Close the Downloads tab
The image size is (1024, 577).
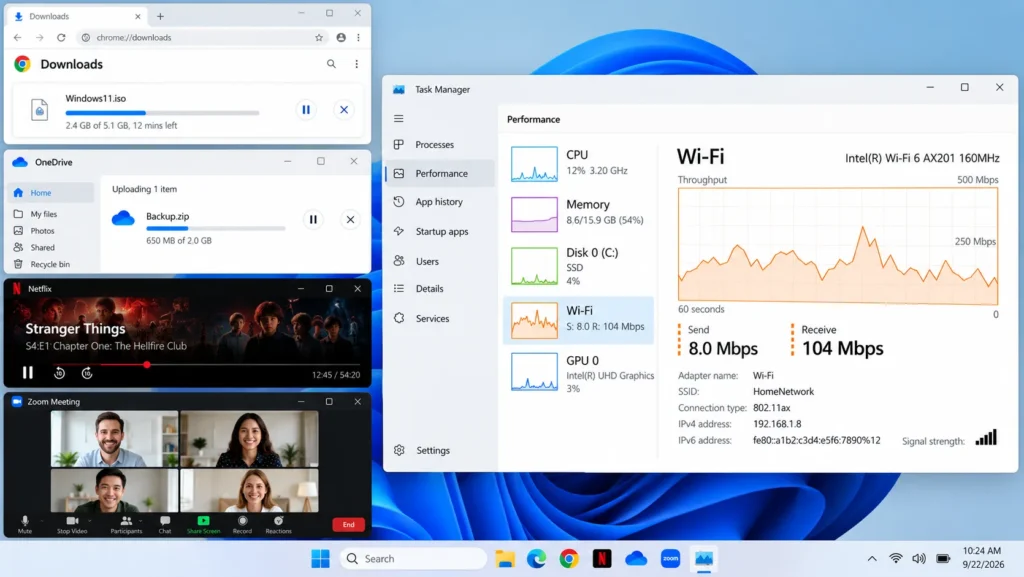[x=138, y=16]
